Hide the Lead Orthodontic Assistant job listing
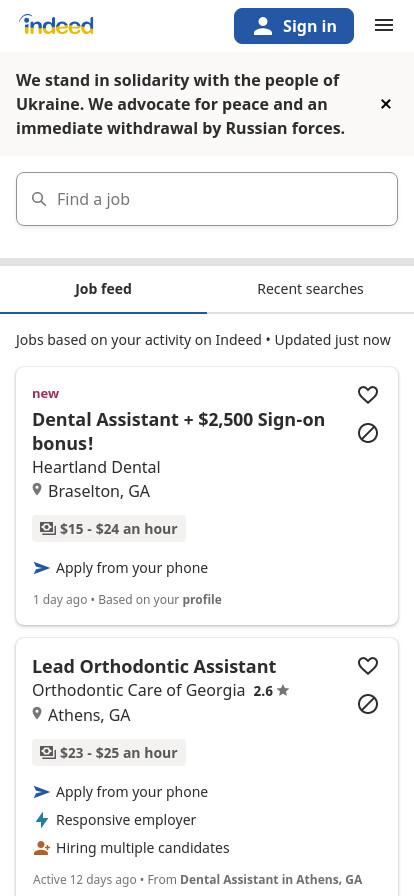414x896 pixels. coord(368,704)
